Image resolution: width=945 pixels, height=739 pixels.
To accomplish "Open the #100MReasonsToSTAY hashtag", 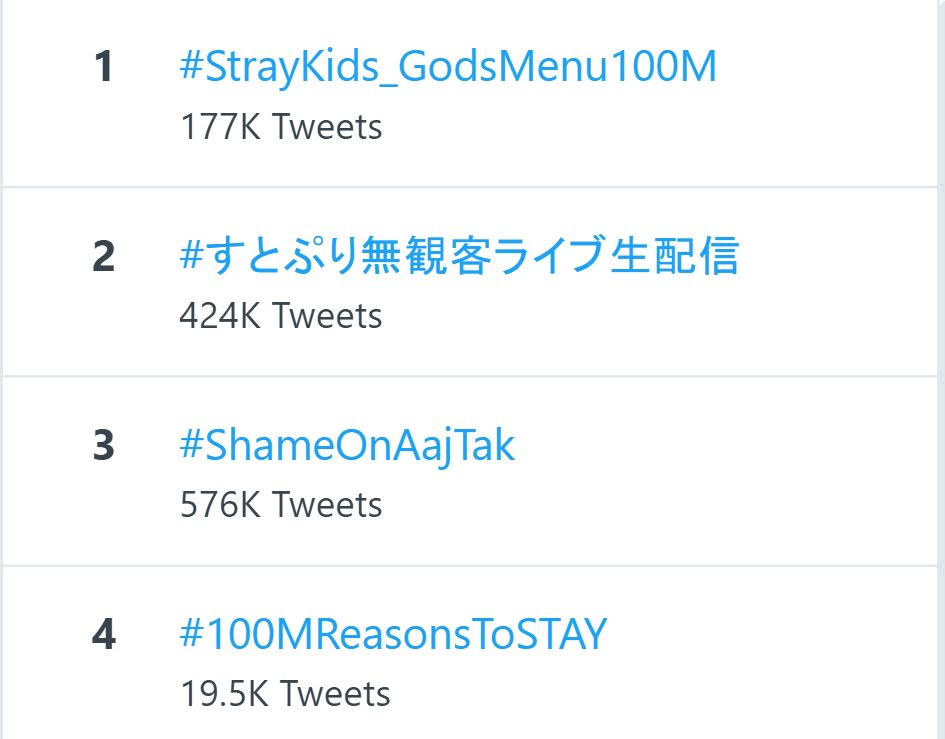I will 393,634.
